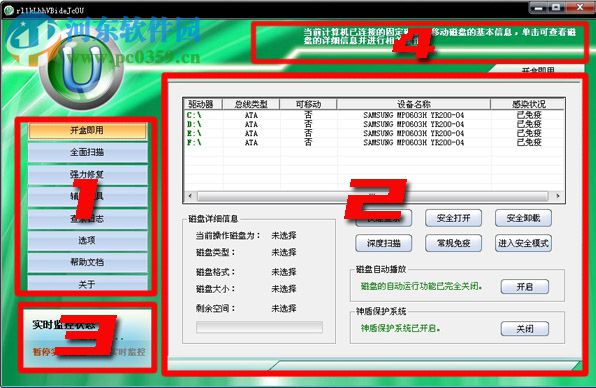Image resolution: width=596 pixels, height=388 pixels.
Task: Click the ATA bus type in E:\ row
Action: coord(251,133)
